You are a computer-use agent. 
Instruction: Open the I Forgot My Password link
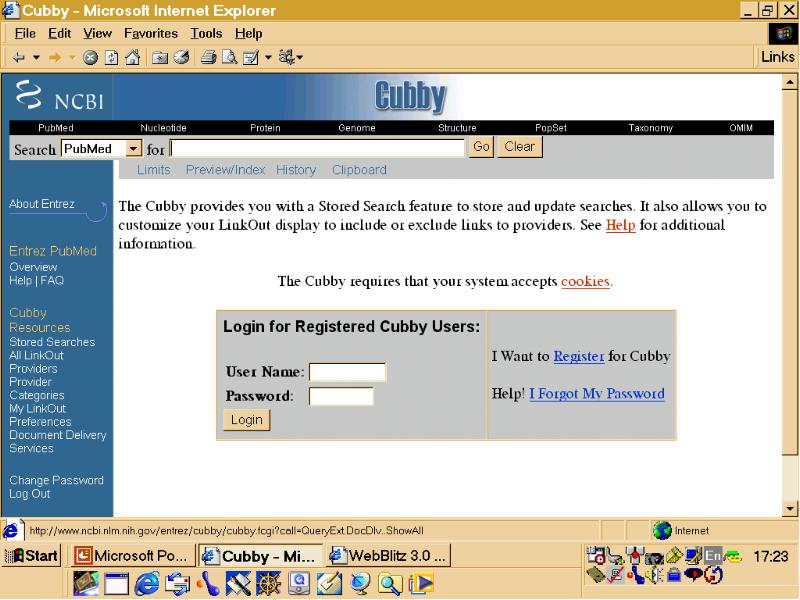click(596, 393)
